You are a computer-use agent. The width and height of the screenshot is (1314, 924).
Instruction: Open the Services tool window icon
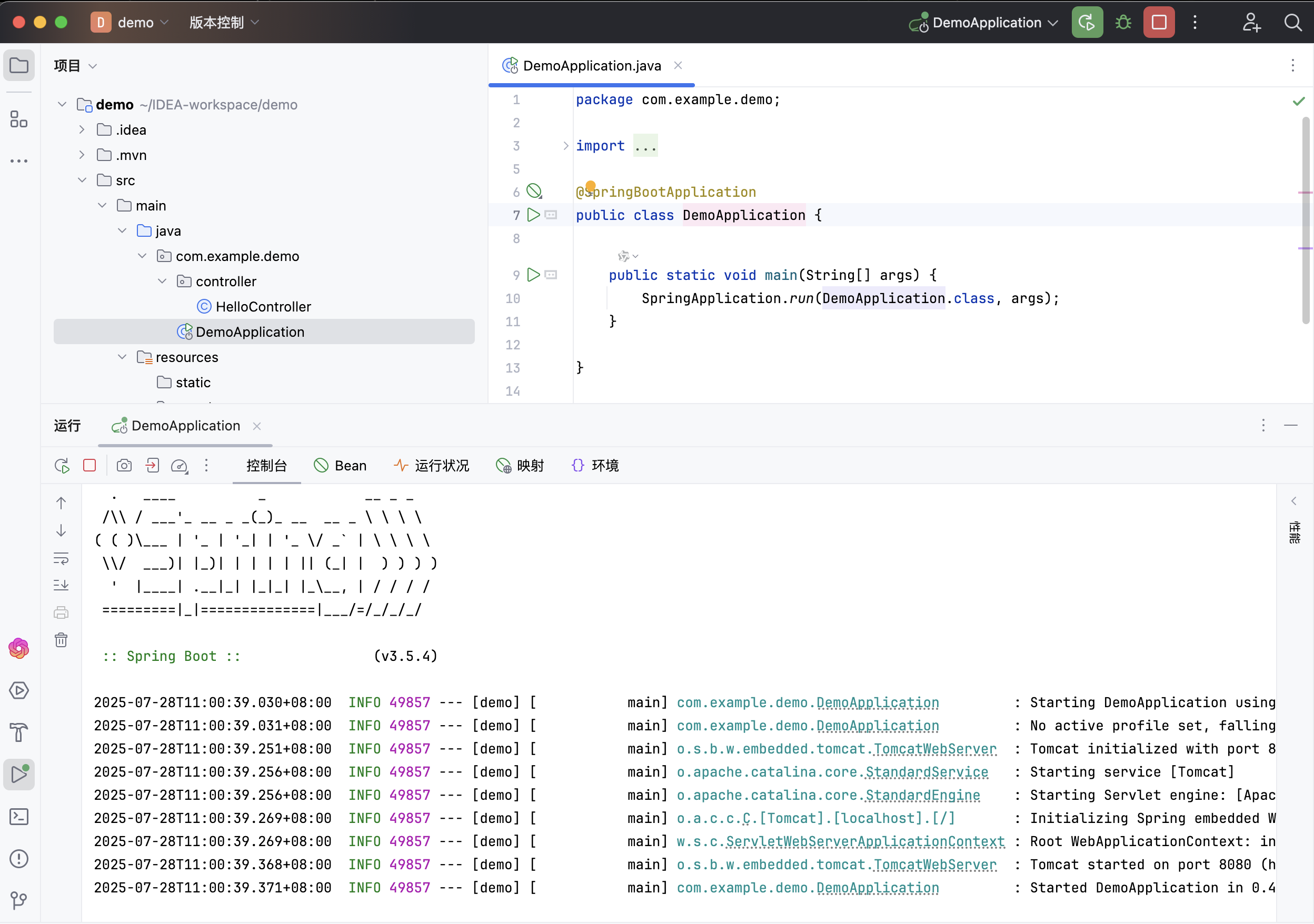tap(19, 690)
